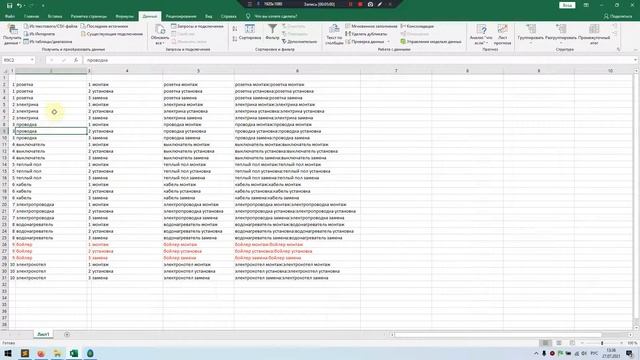Click the Share (Поделиться) button
This screenshot has width=640, height=360.
pyautogui.click(x=618, y=16)
